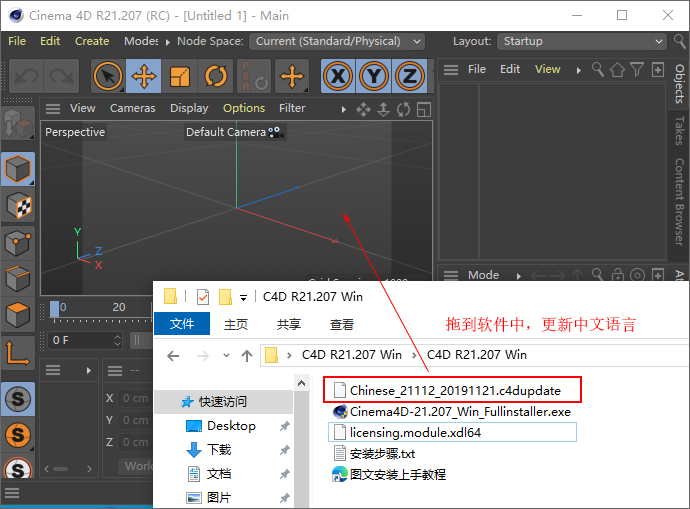Select licensing.module.xdl64 file
The width and height of the screenshot is (690, 509).
coord(452,432)
